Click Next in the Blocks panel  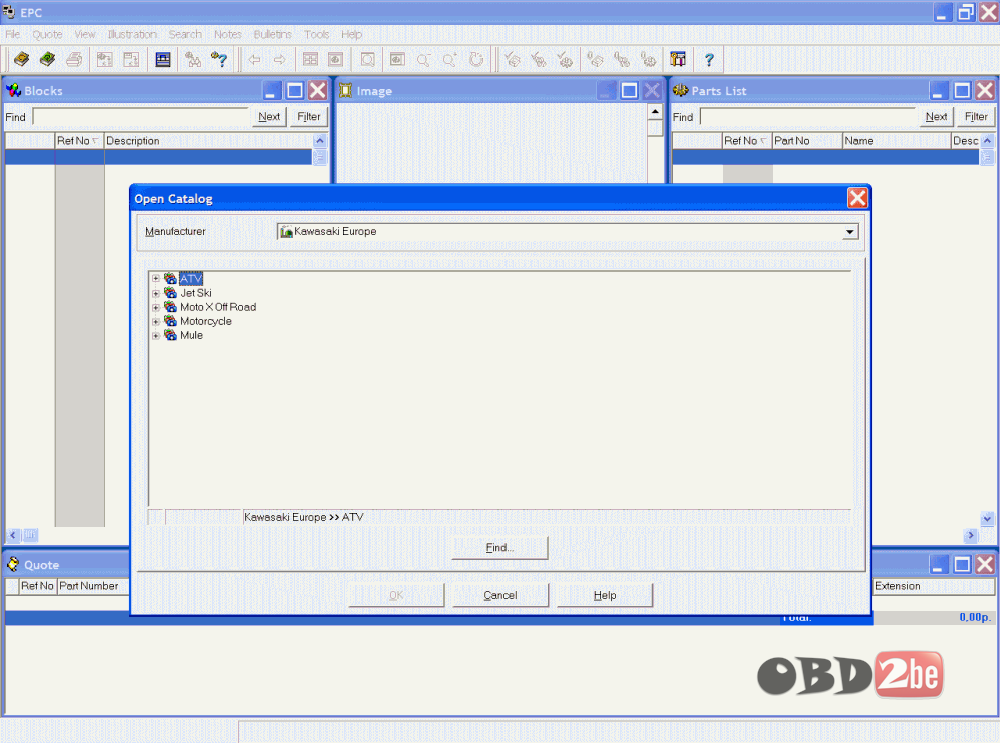(x=269, y=117)
